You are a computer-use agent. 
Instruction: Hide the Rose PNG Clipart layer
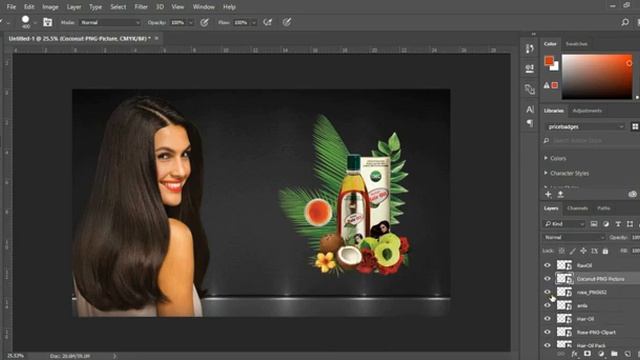coord(547,332)
